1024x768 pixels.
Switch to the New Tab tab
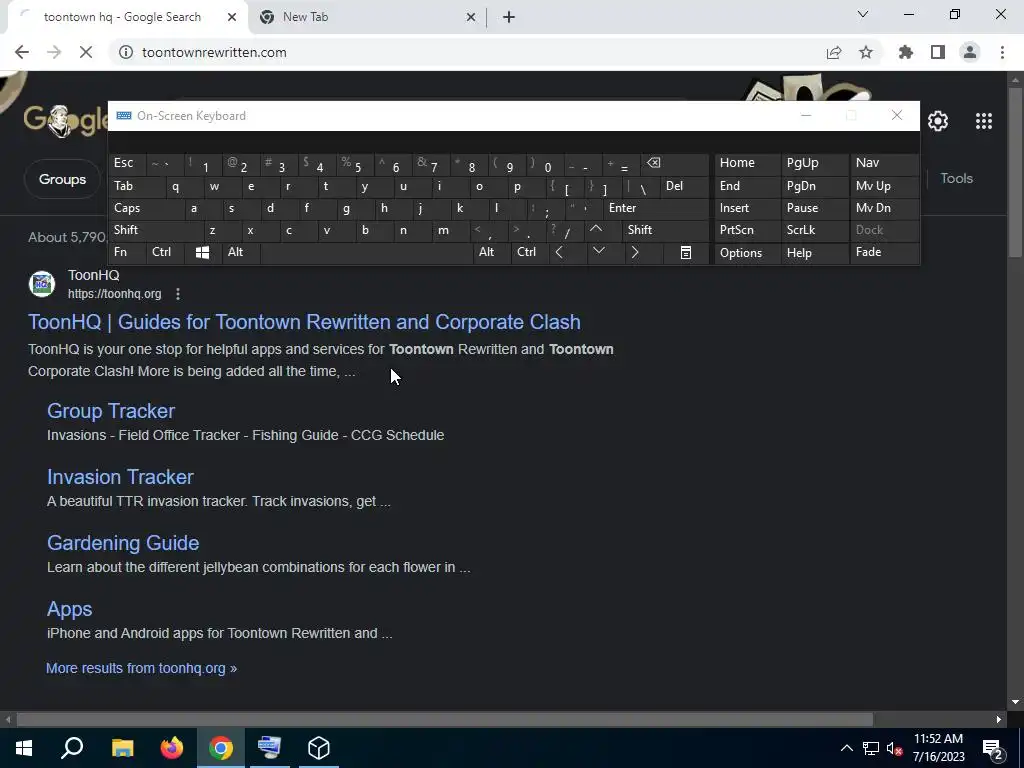pos(367,18)
